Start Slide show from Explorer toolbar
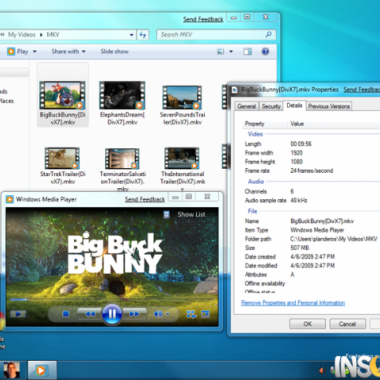The height and width of the screenshot is (380, 380). click(x=114, y=51)
